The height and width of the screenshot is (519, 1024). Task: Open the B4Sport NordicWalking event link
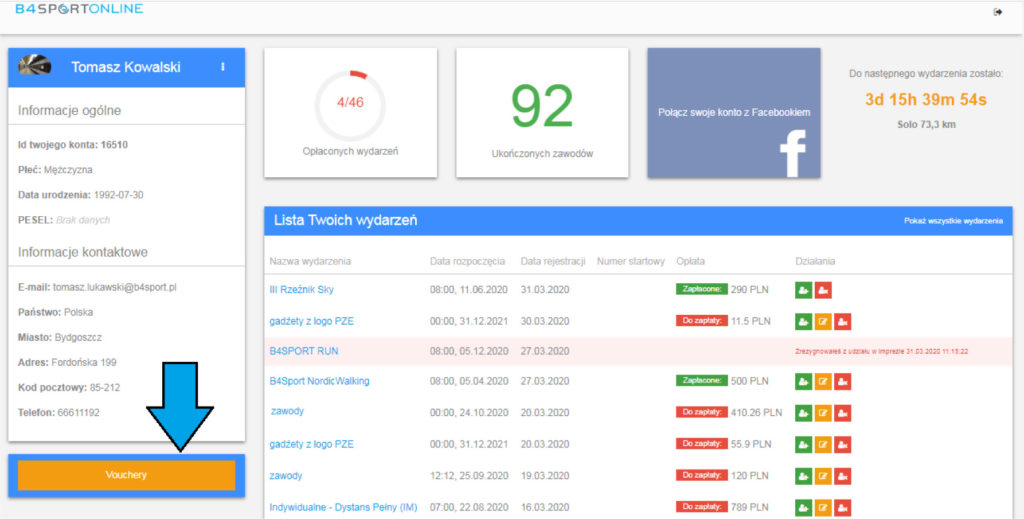(x=319, y=381)
